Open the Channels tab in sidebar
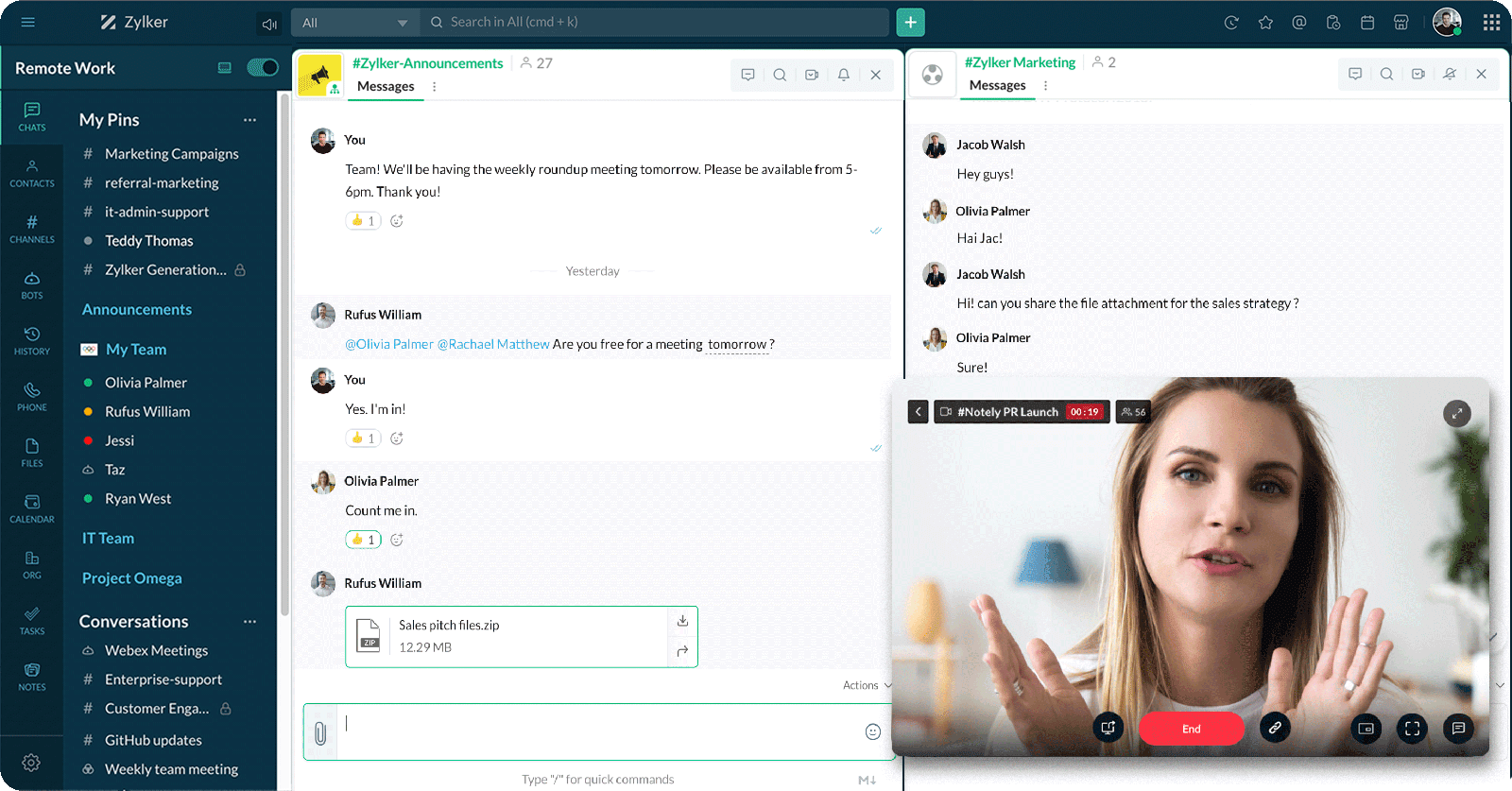 [x=32, y=229]
